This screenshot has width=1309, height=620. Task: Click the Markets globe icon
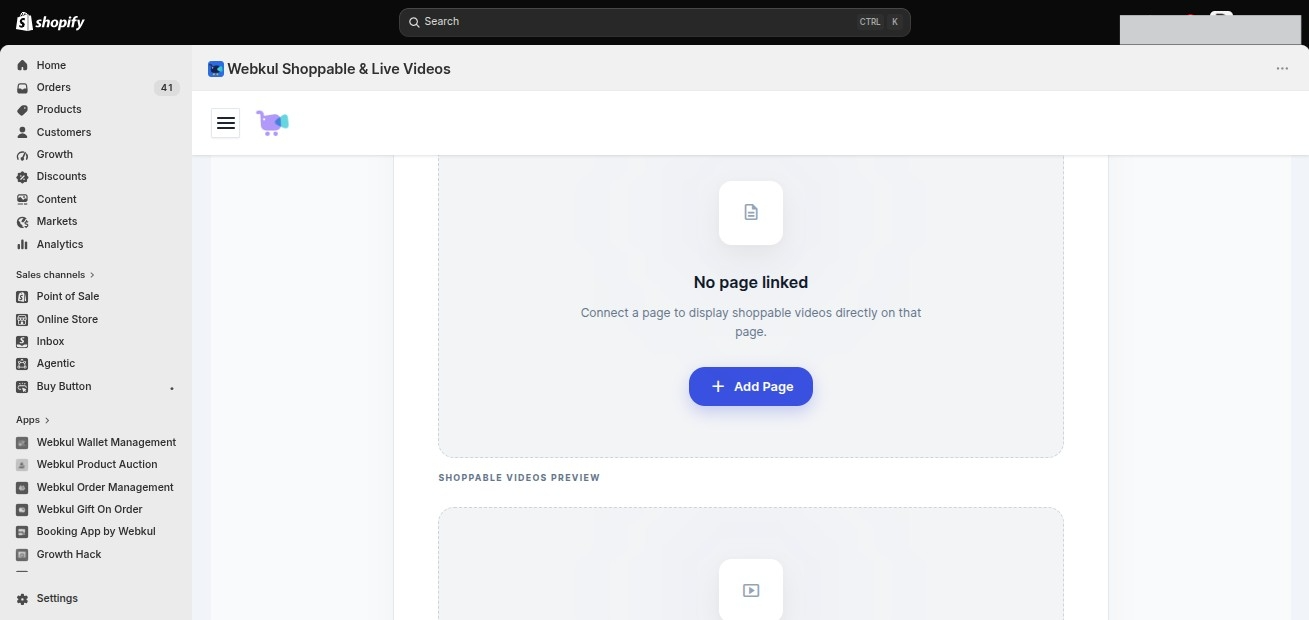pyautogui.click(x=22, y=221)
